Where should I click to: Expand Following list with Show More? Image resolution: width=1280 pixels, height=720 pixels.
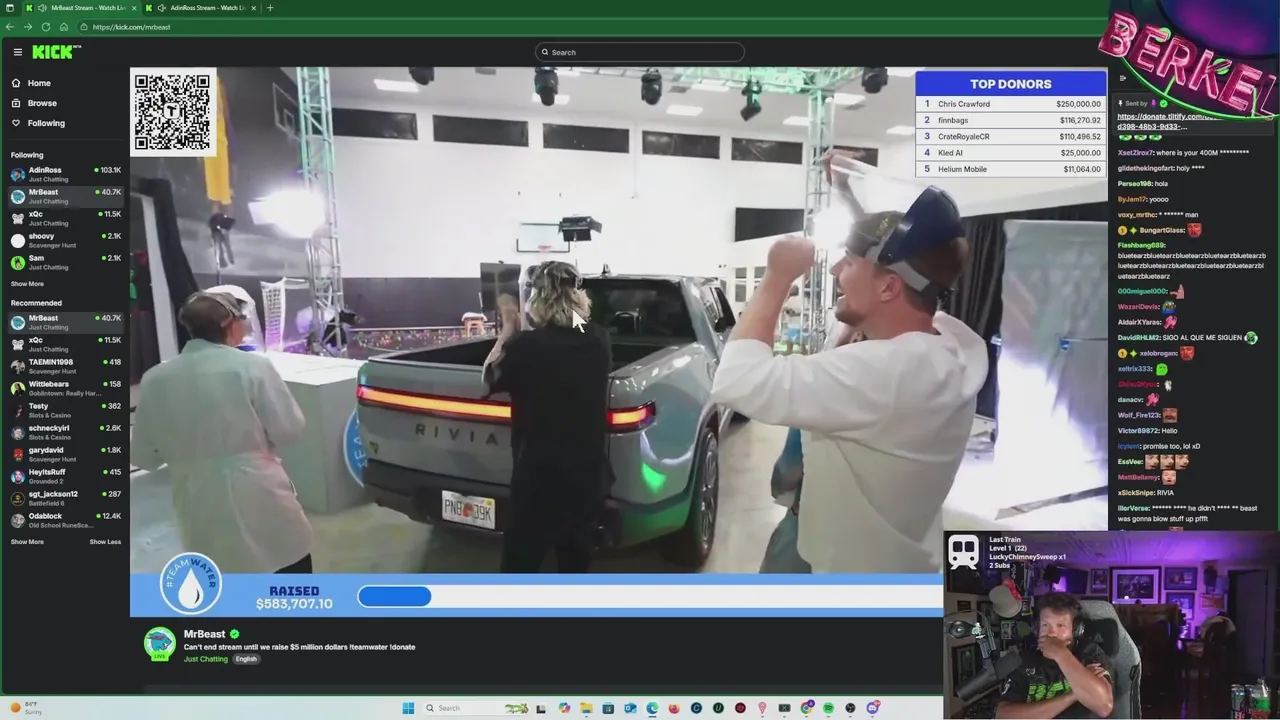point(27,284)
